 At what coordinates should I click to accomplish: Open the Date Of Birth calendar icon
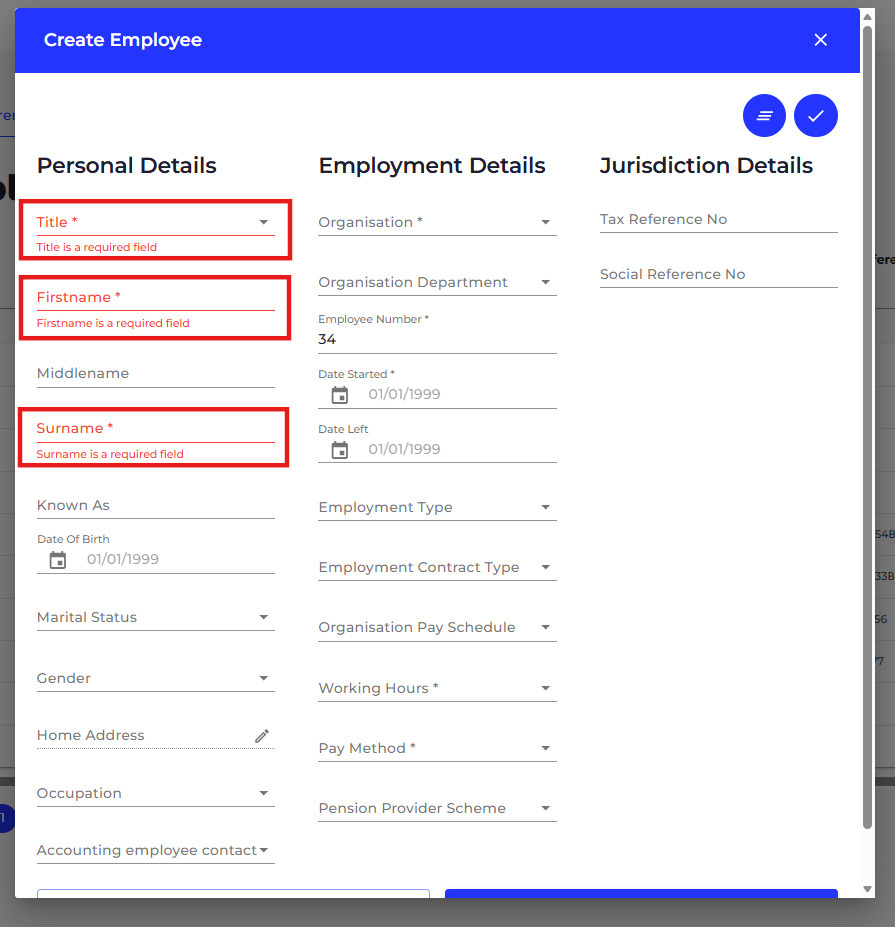click(58, 560)
